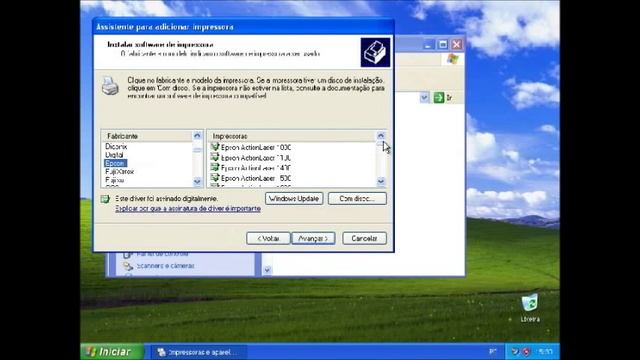Click Epson ActionLaser 1100 driver icon
This screenshot has height=360, width=640.
[x=215, y=157]
